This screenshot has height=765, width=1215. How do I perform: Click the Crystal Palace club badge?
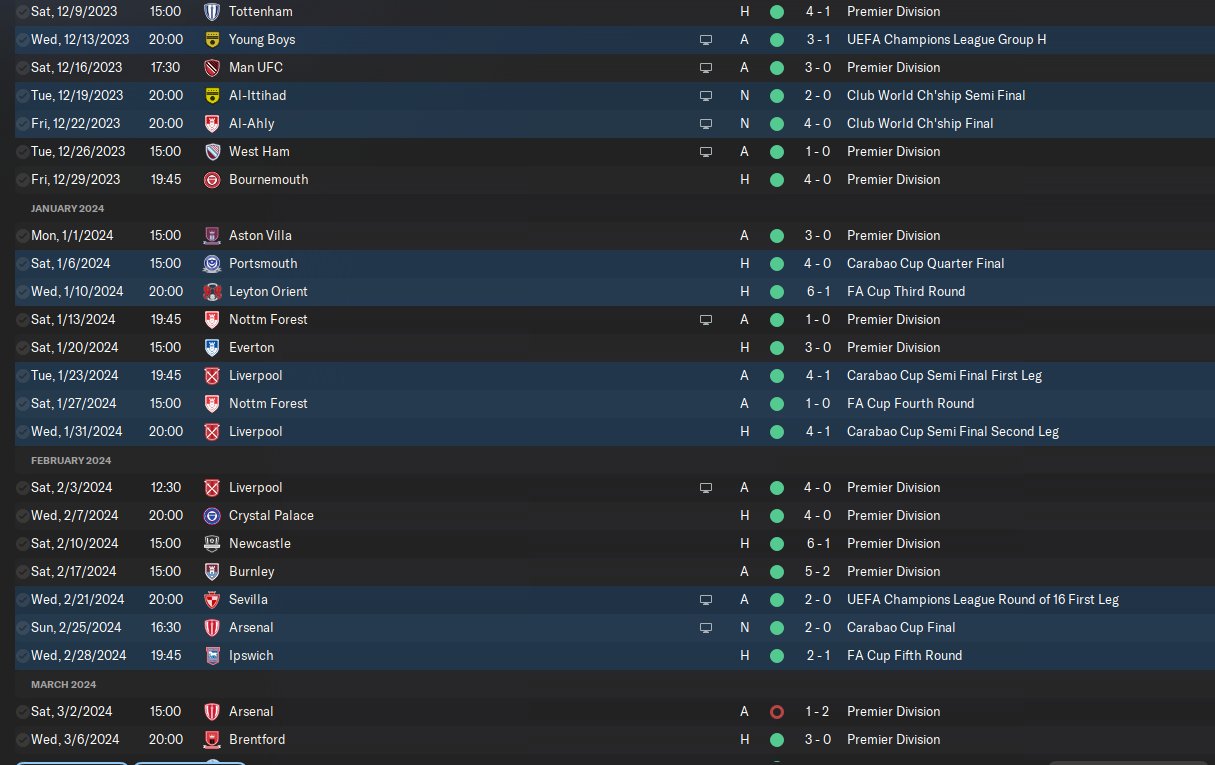211,516
